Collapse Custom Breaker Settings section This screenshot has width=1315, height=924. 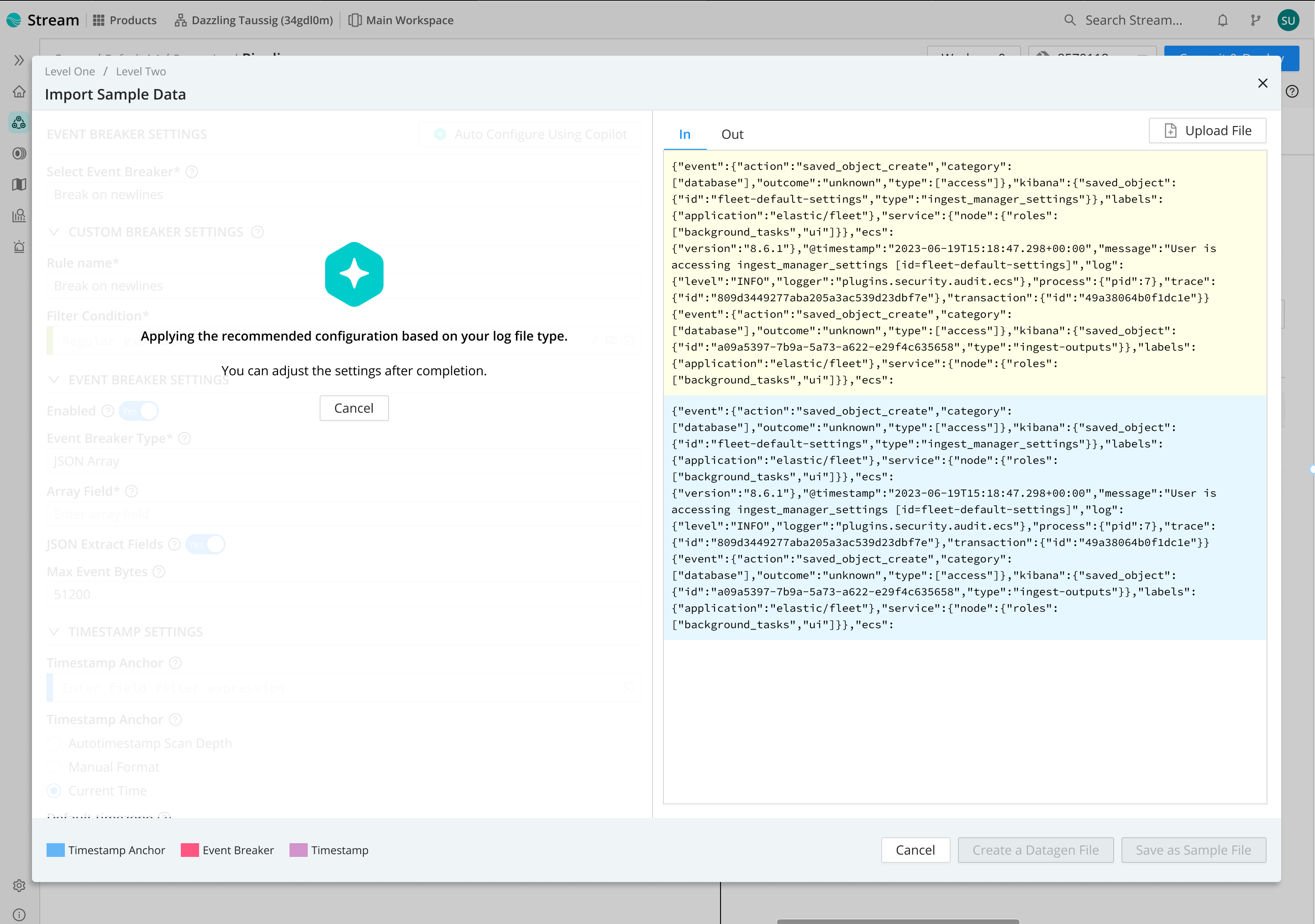click(54, 232)
